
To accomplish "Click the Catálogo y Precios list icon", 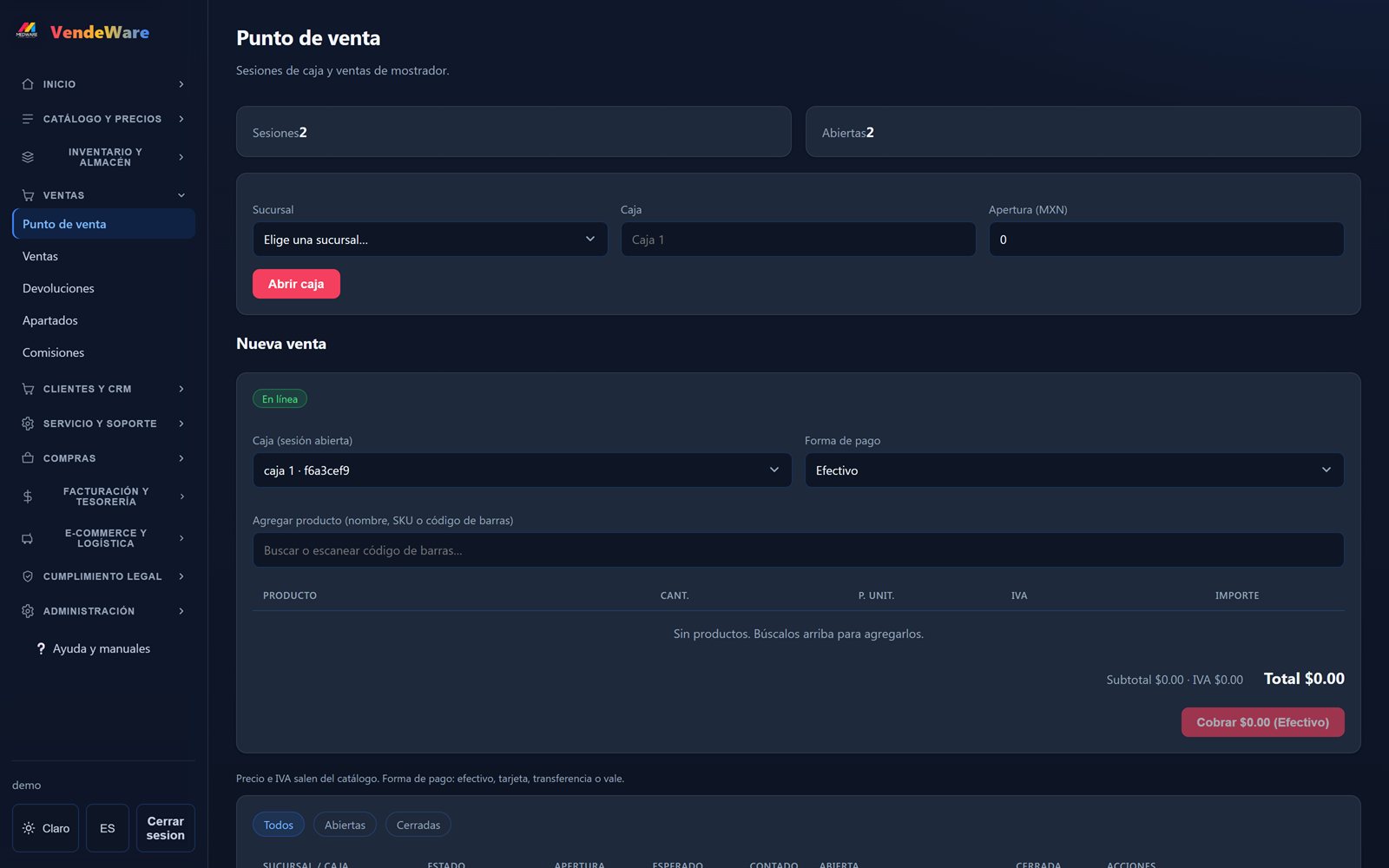I will coord(28,119).
